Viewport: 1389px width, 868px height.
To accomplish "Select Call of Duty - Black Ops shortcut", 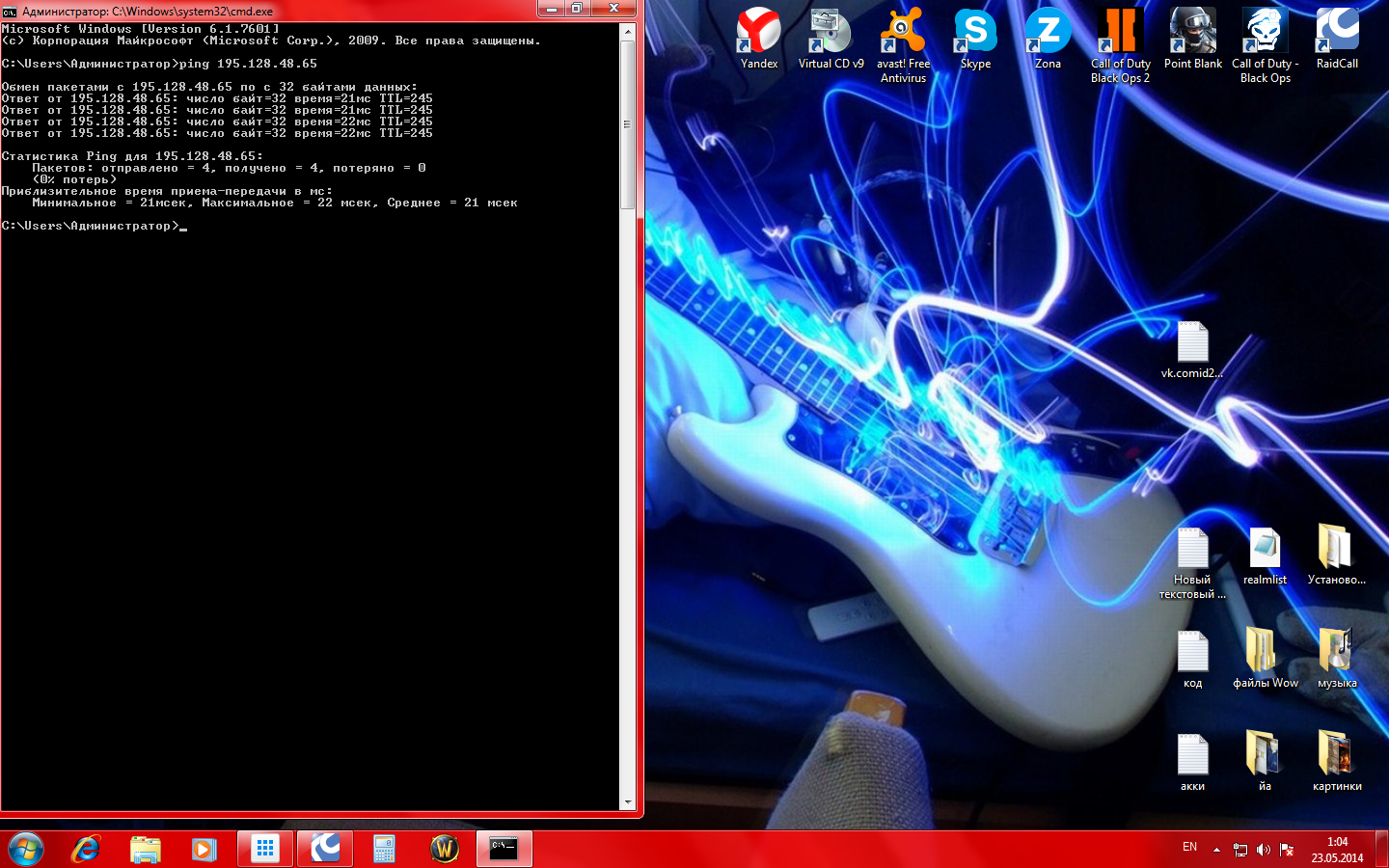I will (1265, 45).
